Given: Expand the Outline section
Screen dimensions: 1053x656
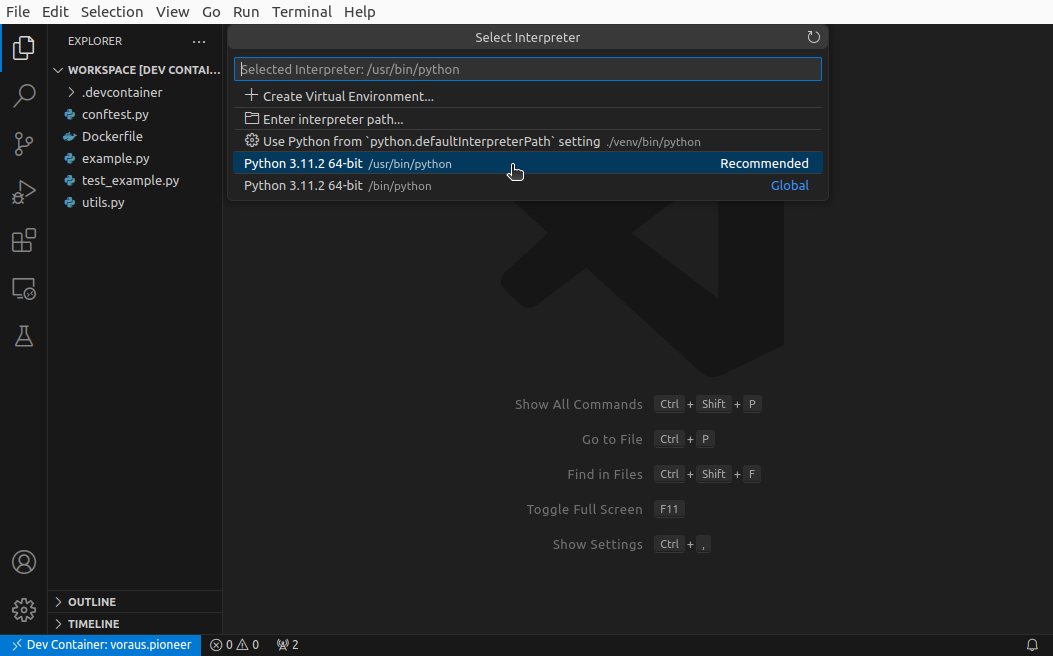Looking at the screenshot, I should (92, 602).
